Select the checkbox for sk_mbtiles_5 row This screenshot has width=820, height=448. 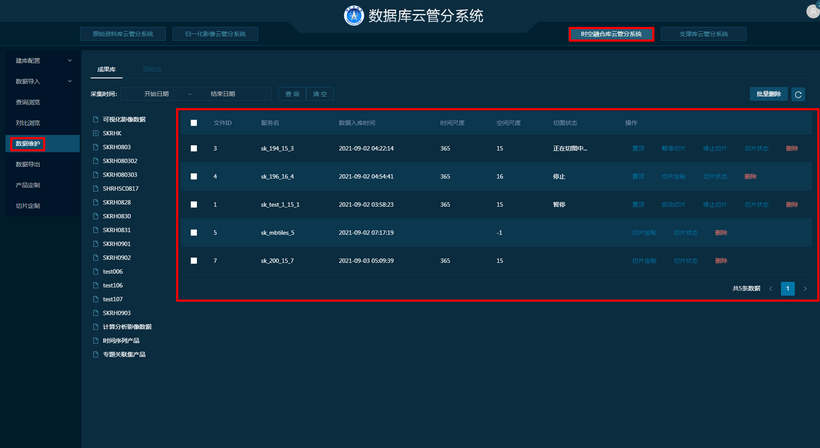click(x=194, y=232)
